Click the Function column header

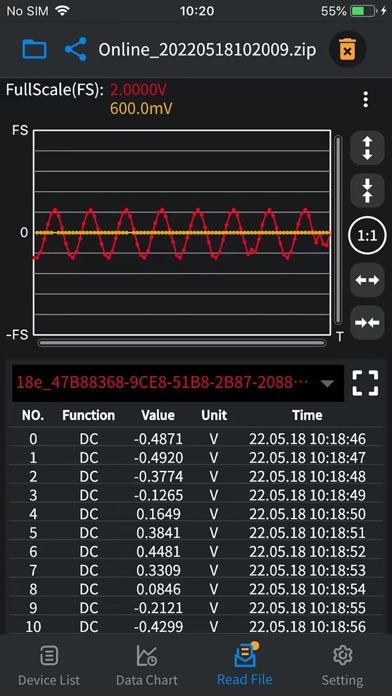pyautogui.click(x=88, y=415)
